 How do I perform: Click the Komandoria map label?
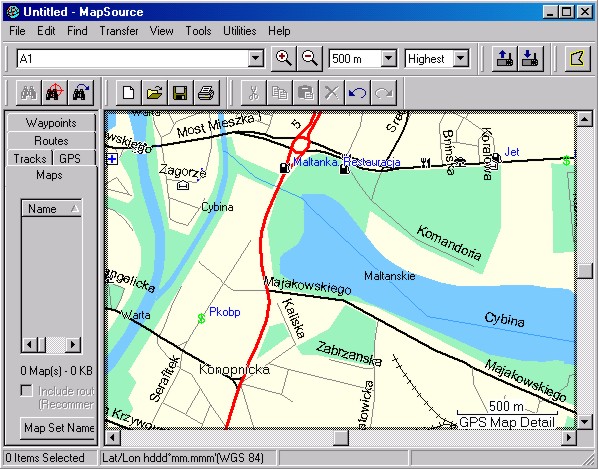pos(449,243)
